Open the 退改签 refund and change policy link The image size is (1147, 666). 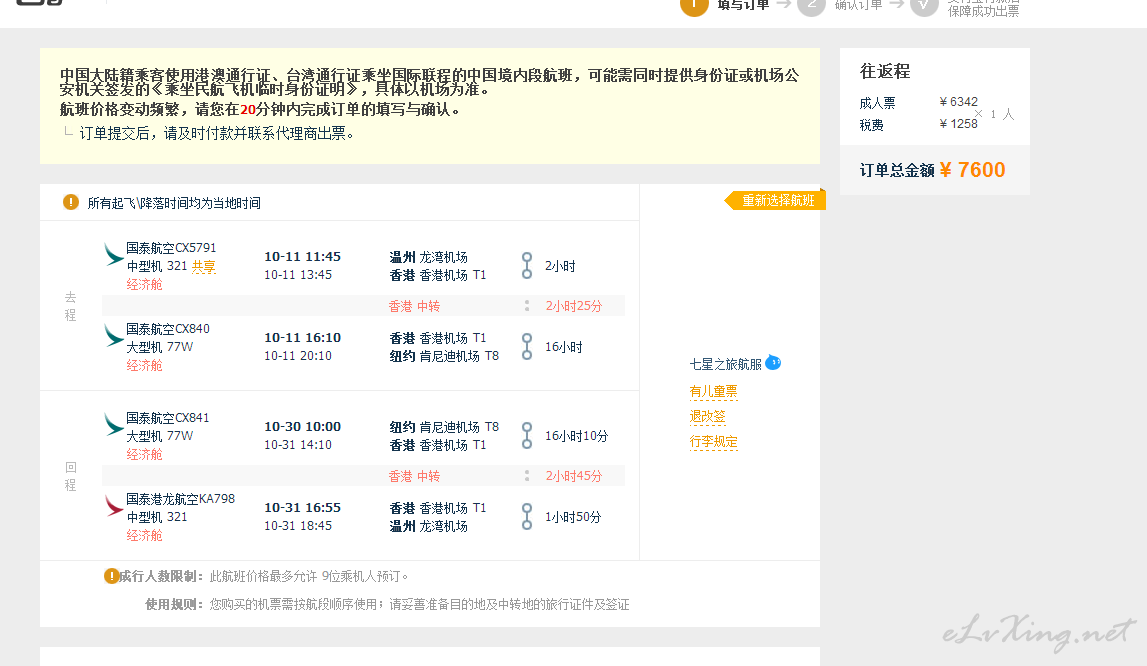(707, 416)
